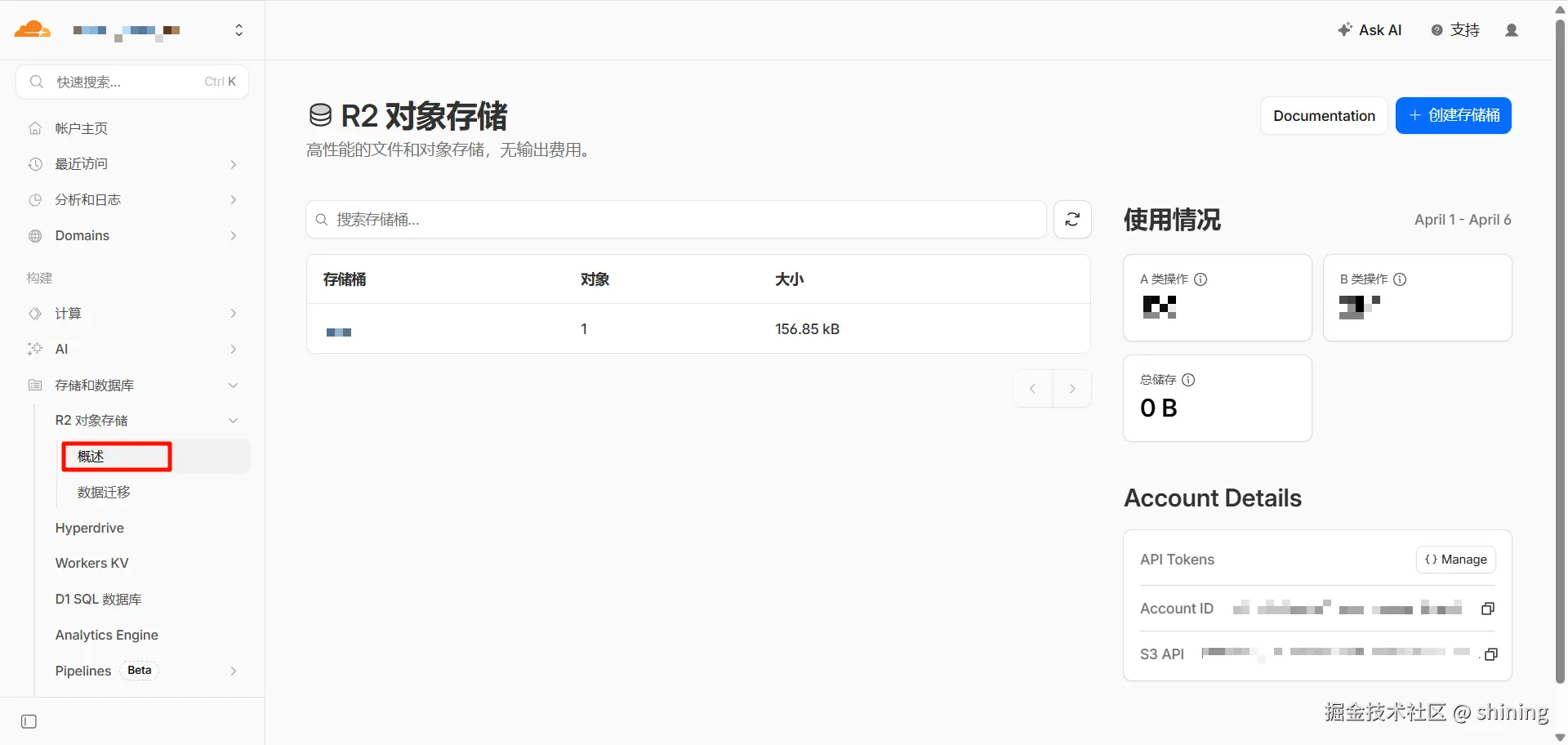Click the Domains globe icon
Screen dimensions: 1568x745
35,236
